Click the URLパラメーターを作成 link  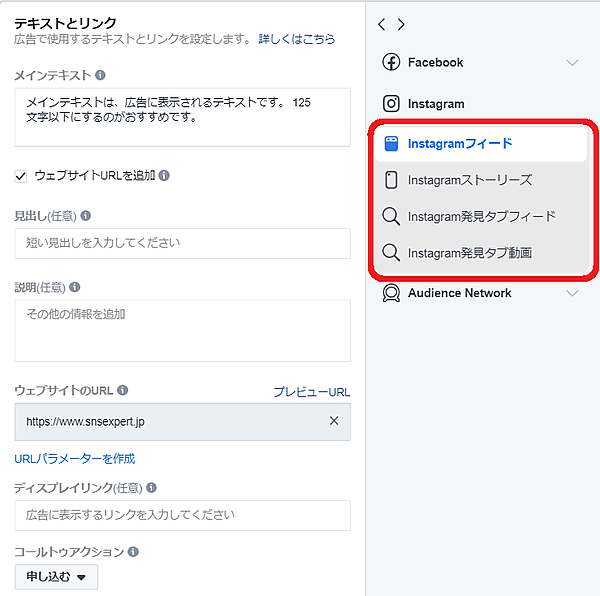75,459
